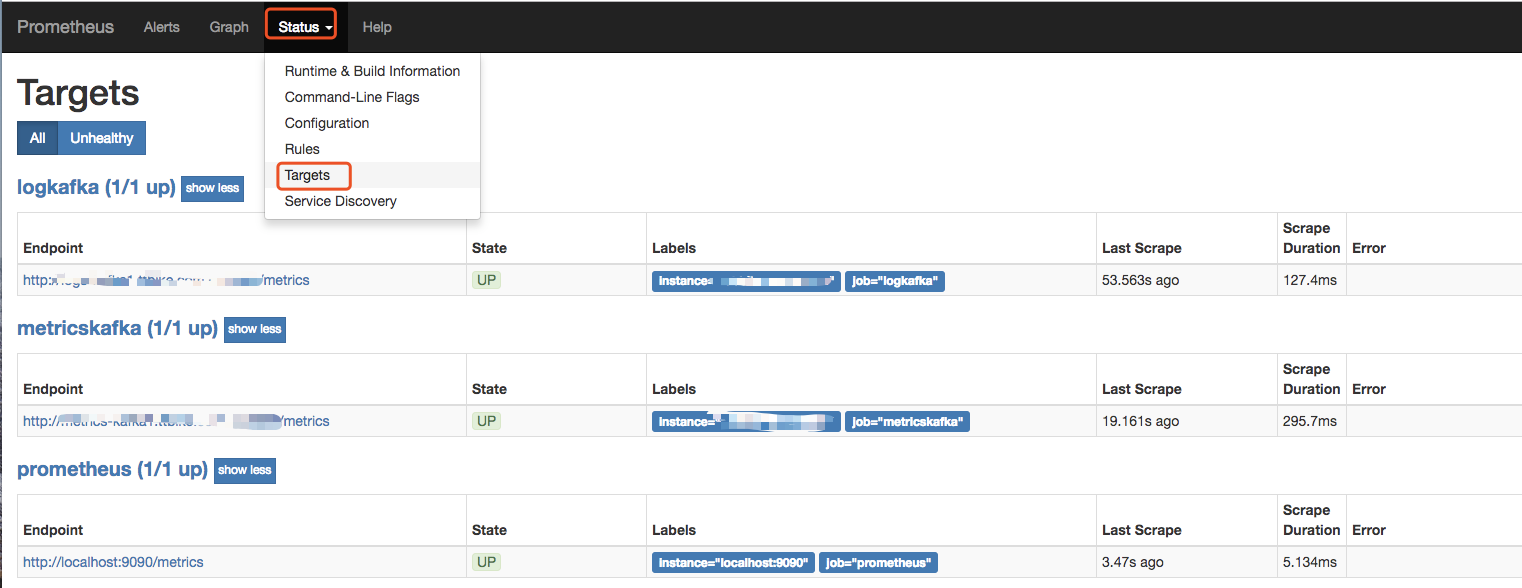Click job="logkafka" label badge
Screen dimensions: 1522x588
895,281
